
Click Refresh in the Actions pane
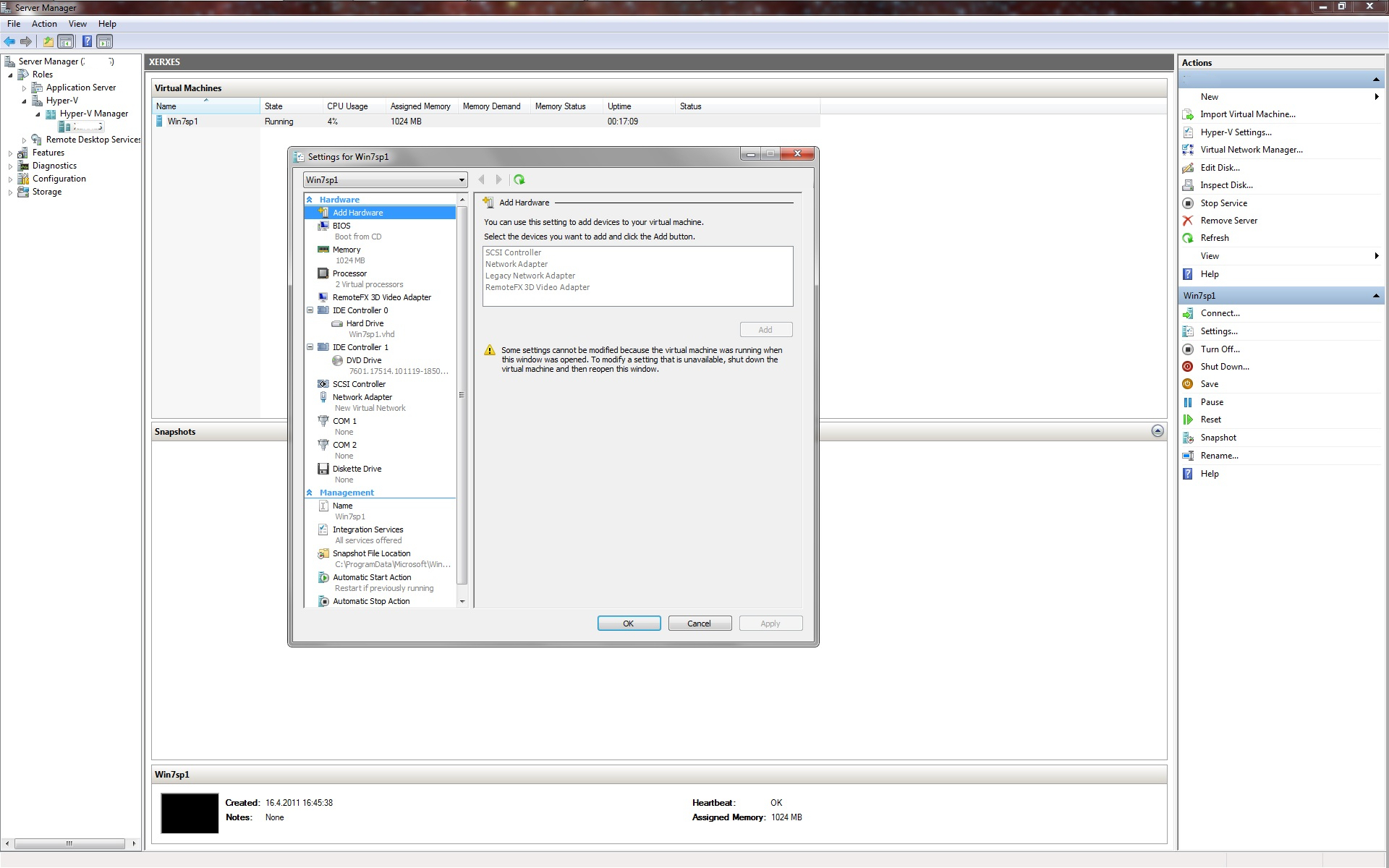pos(1215,238)
